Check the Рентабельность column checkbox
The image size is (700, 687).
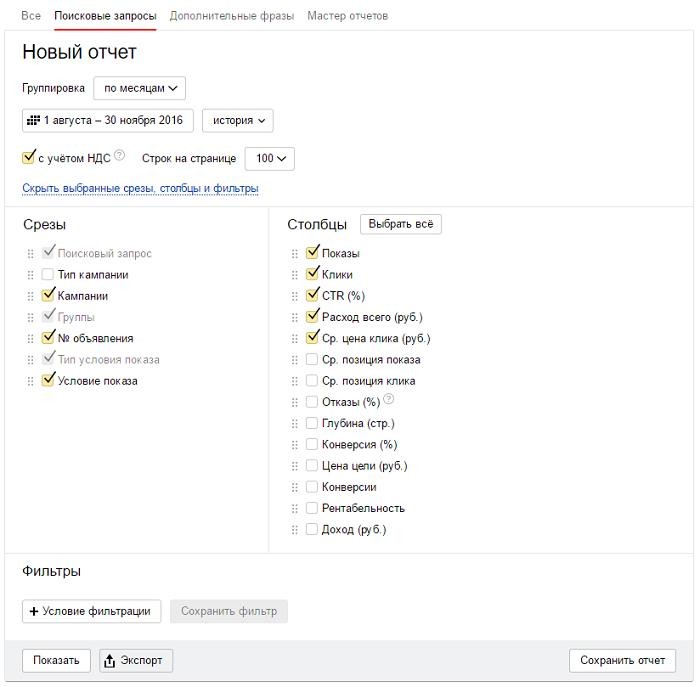(x=312, y=508)
